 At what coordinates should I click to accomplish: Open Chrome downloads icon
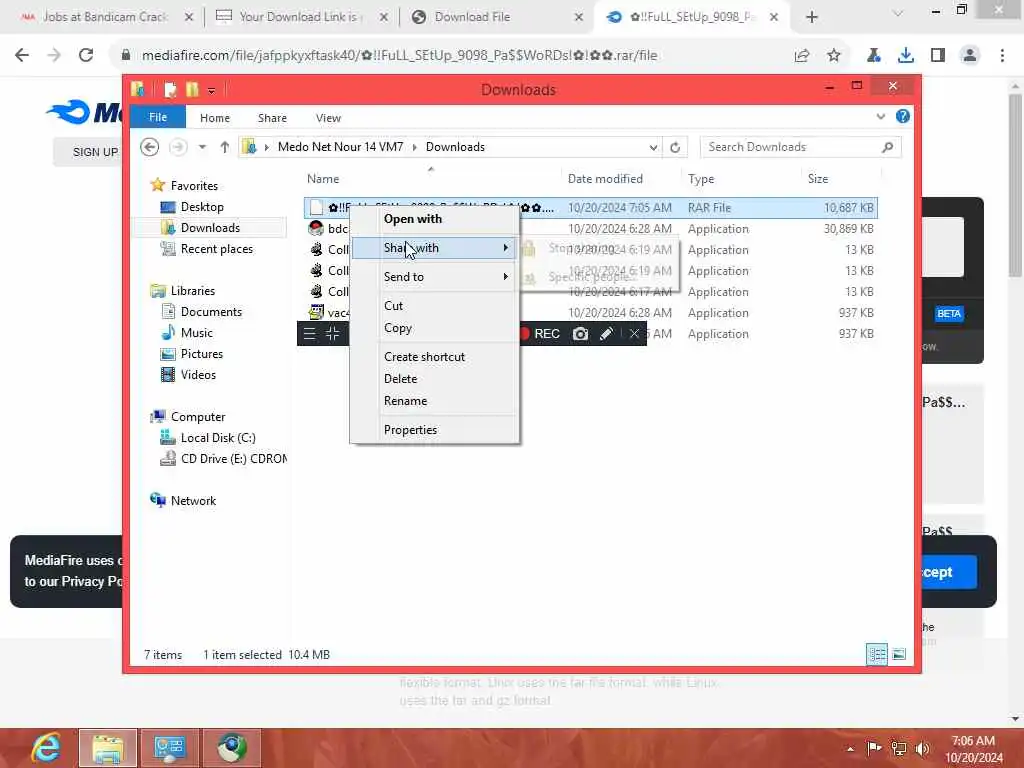[x=905, y=56]
